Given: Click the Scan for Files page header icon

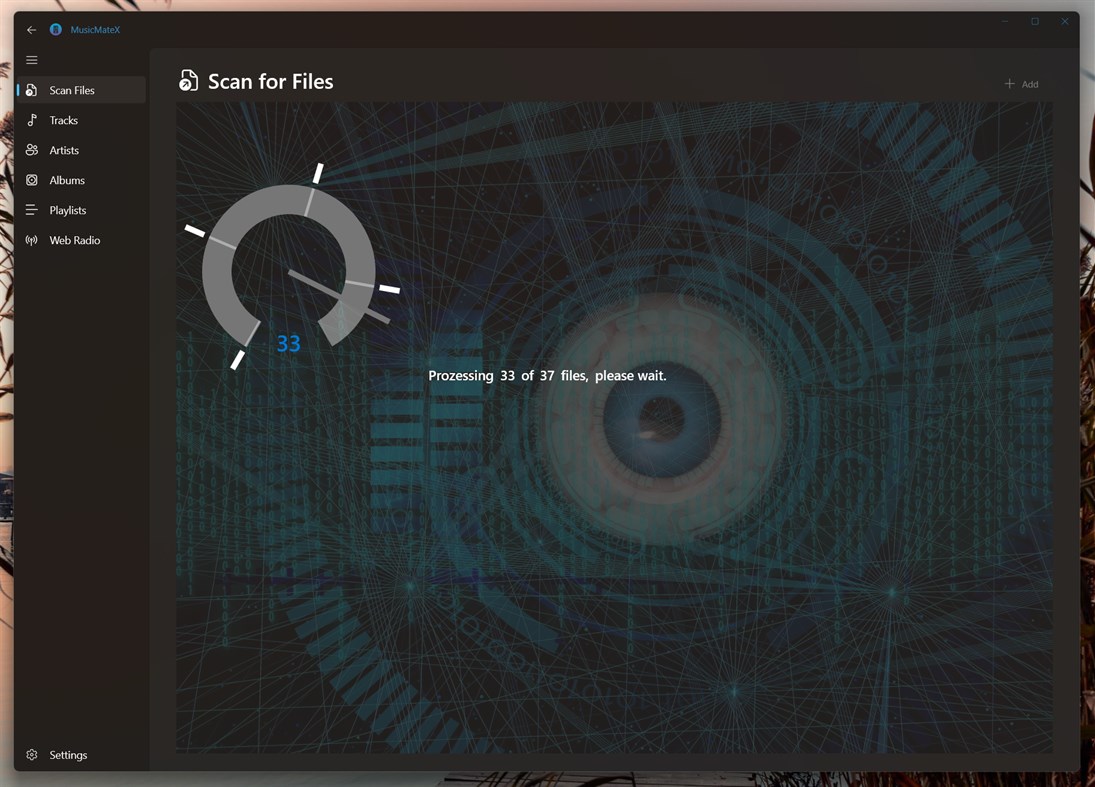Looking at the screenshot, I should 189,80.
